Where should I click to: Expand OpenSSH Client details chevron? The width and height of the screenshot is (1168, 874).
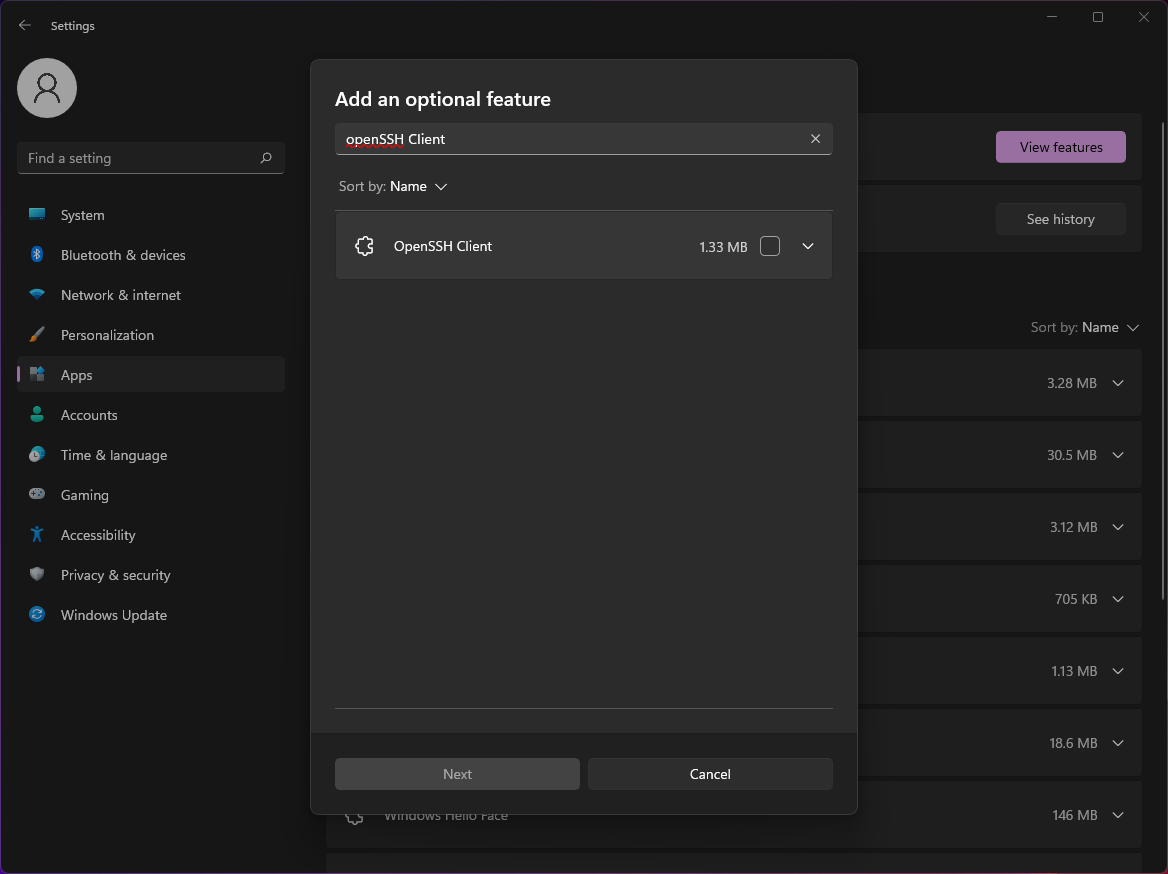click(x=807, y=246)
